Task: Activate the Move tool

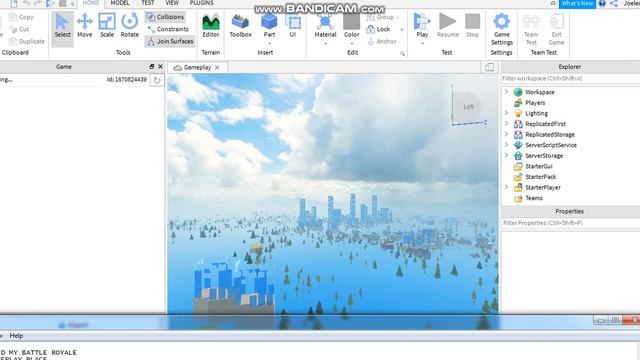Action: 84,26
